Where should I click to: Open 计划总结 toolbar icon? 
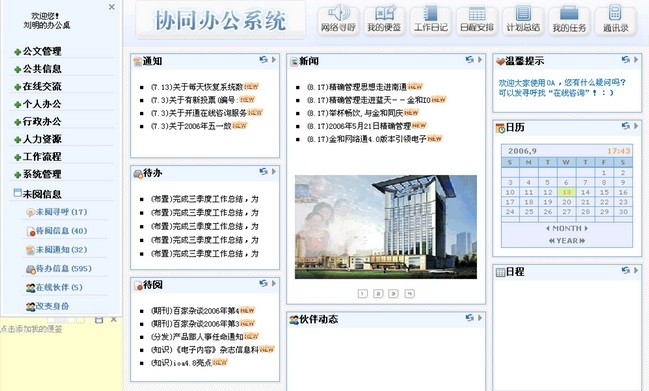tap(523, 20)
